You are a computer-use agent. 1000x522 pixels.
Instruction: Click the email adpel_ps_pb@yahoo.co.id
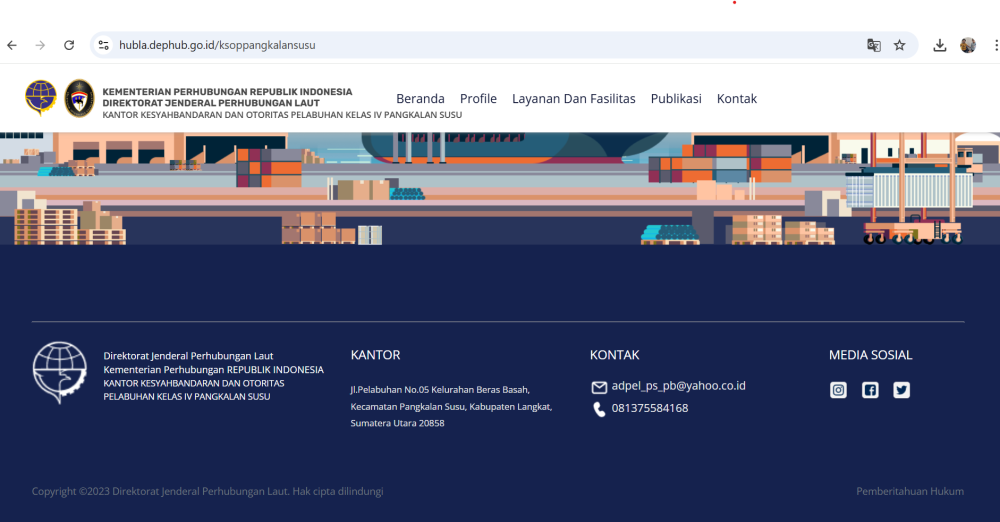(679, 386)
